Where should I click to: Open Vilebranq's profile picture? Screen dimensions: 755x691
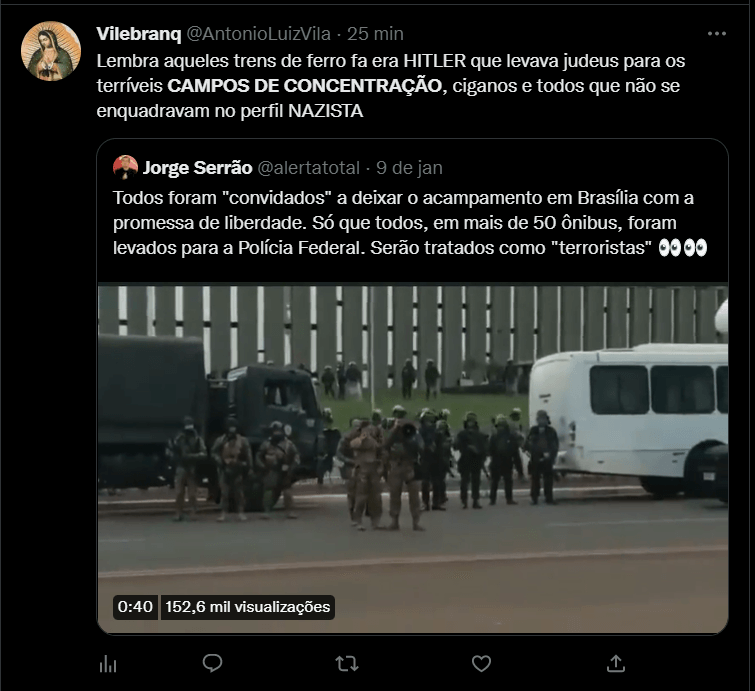click(x=51, y=51)
